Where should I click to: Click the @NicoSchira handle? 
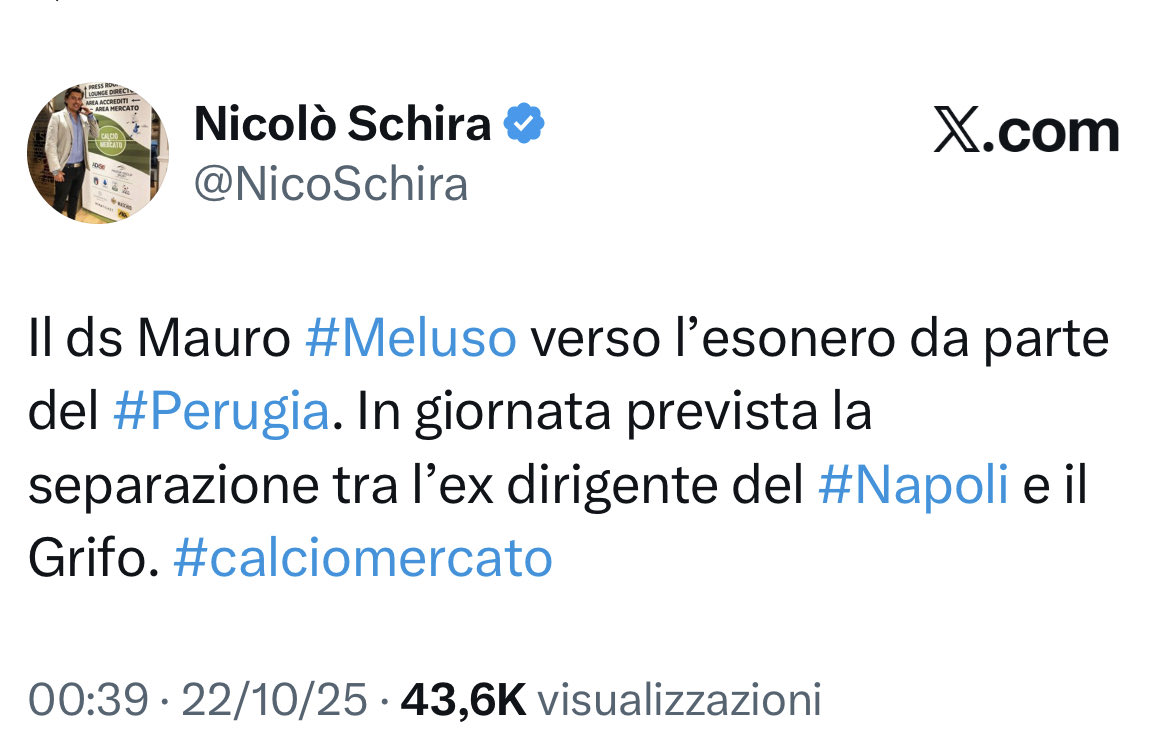[331, 185]
